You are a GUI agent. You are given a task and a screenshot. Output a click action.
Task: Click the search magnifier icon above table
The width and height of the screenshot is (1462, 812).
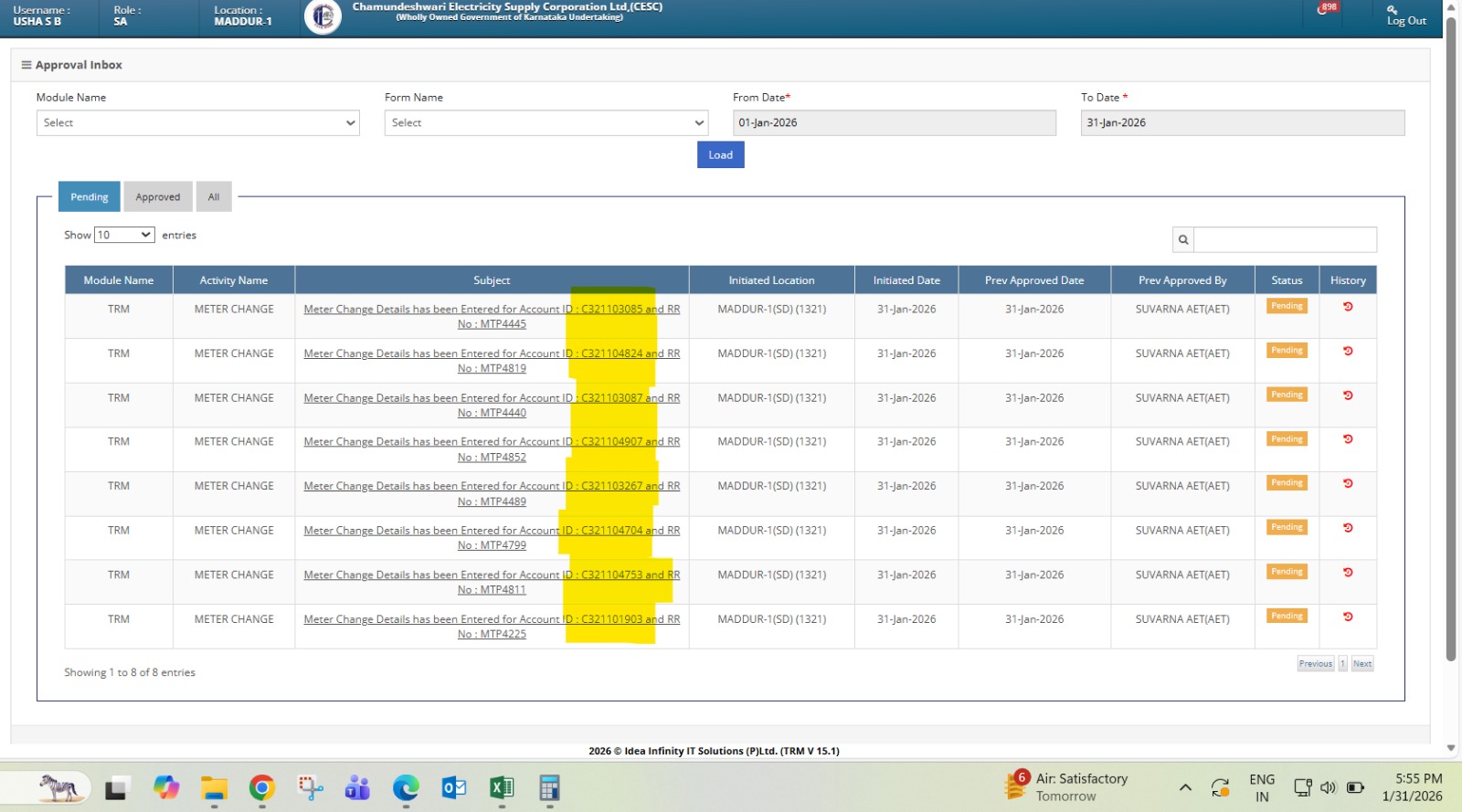(x=1183, y=239)
